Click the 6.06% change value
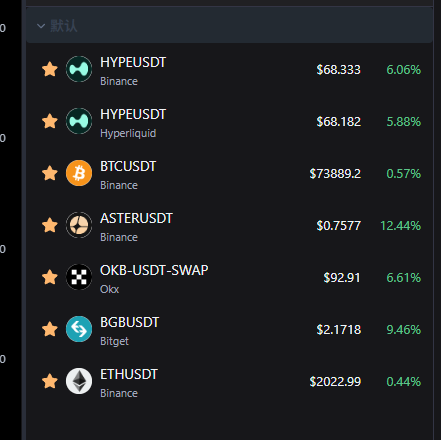Viewport: 441px width, 440px height. pos(404,70)
